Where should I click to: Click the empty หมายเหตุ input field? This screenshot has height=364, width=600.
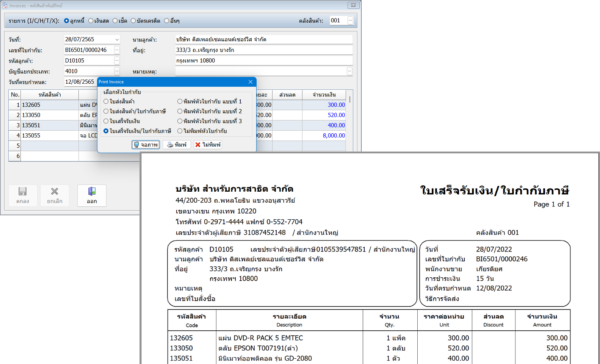[261, 71]
